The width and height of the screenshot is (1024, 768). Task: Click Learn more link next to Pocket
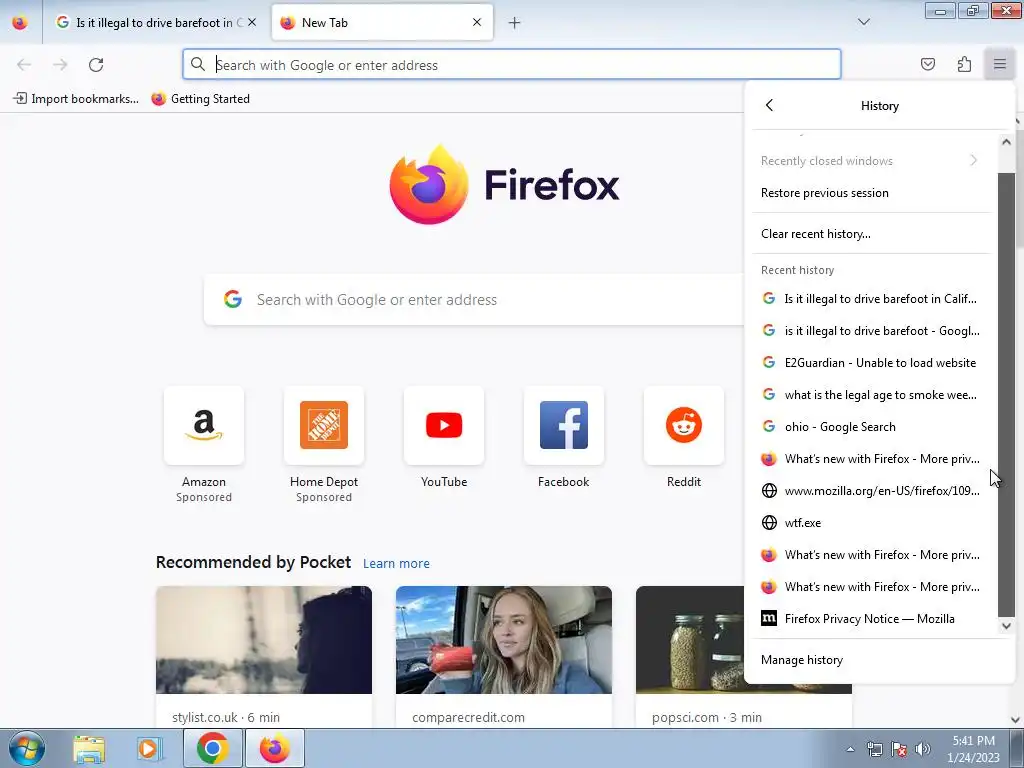coord(396,564)
